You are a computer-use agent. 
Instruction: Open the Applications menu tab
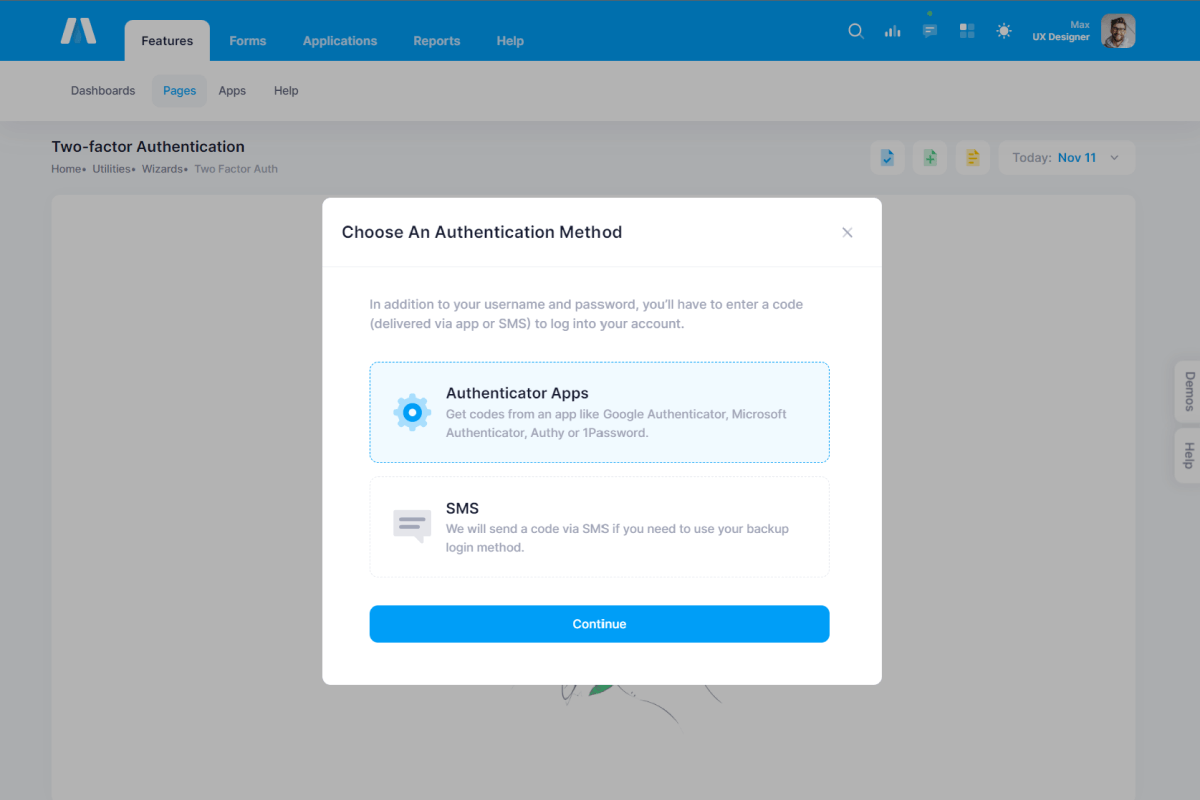[340, 41]
